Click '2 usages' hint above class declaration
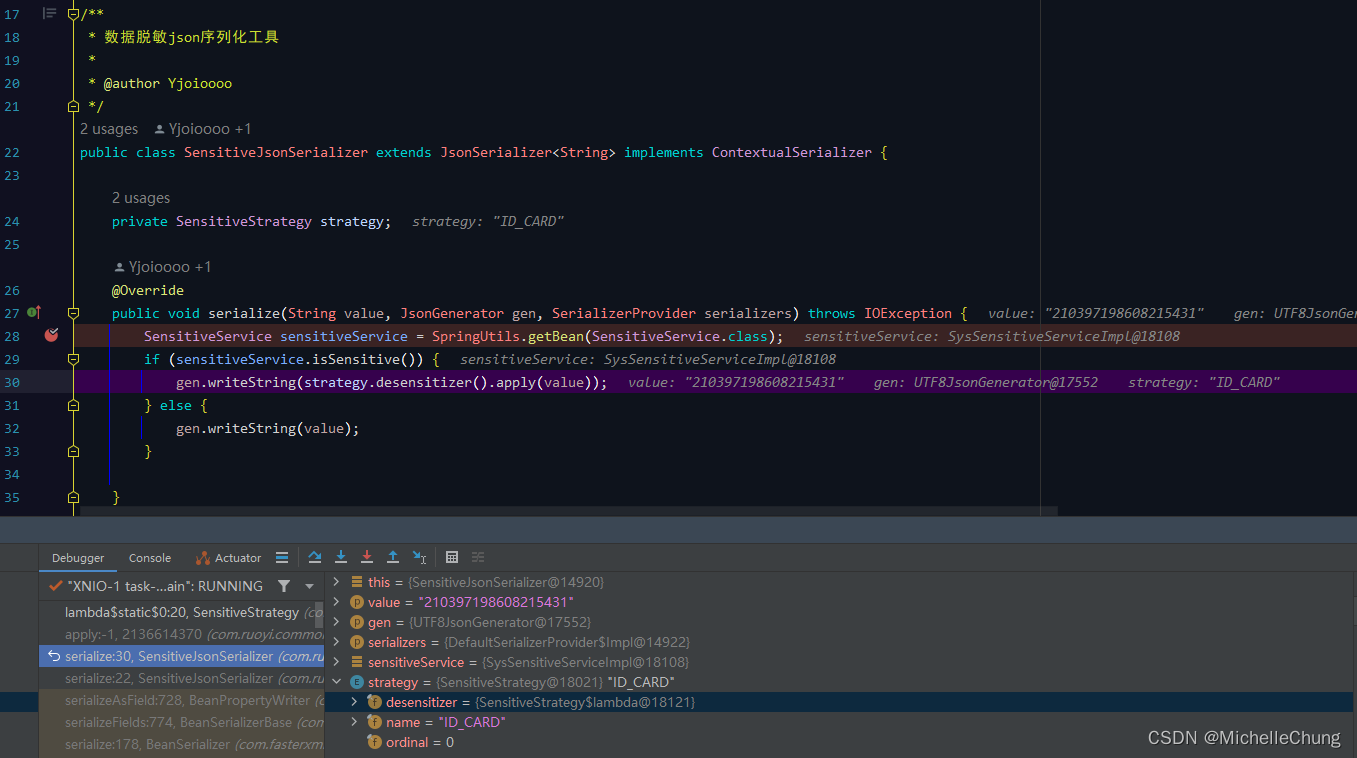The width and height of the screenshot is (1357, 758). coord(109,129)
